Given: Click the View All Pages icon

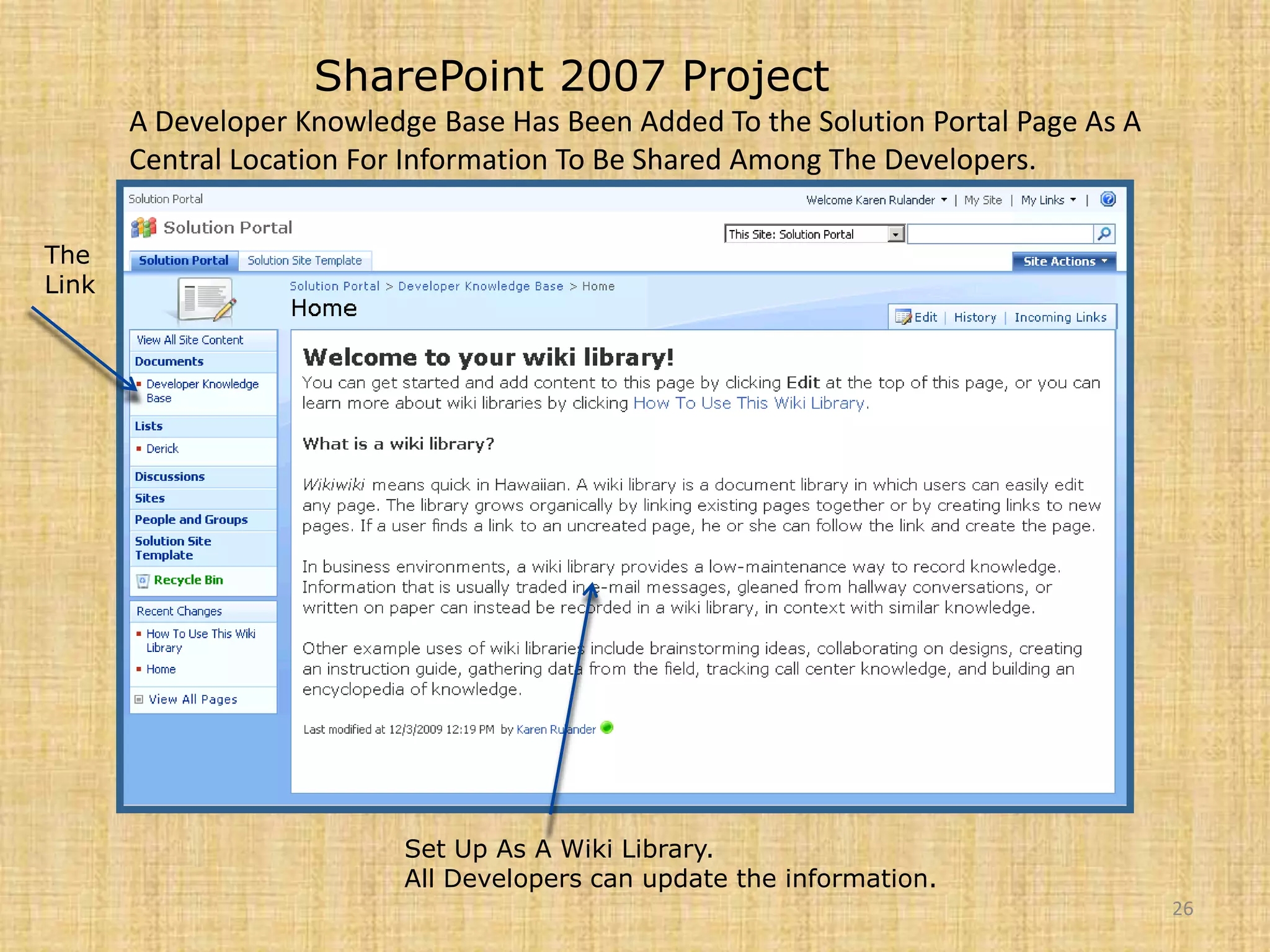Looking at the screenshot, I should 139,699.
